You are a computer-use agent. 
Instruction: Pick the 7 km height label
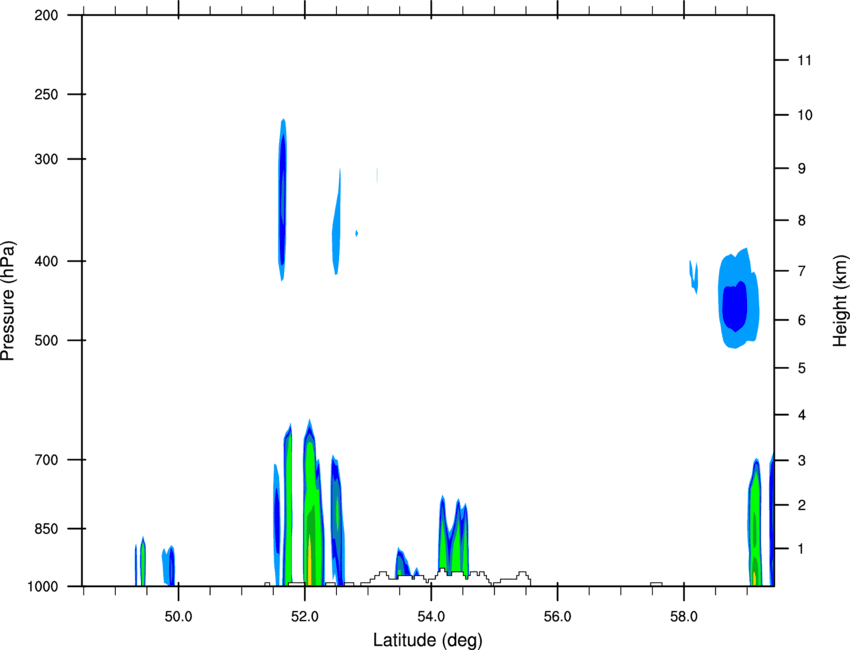[x=802, y=271]
